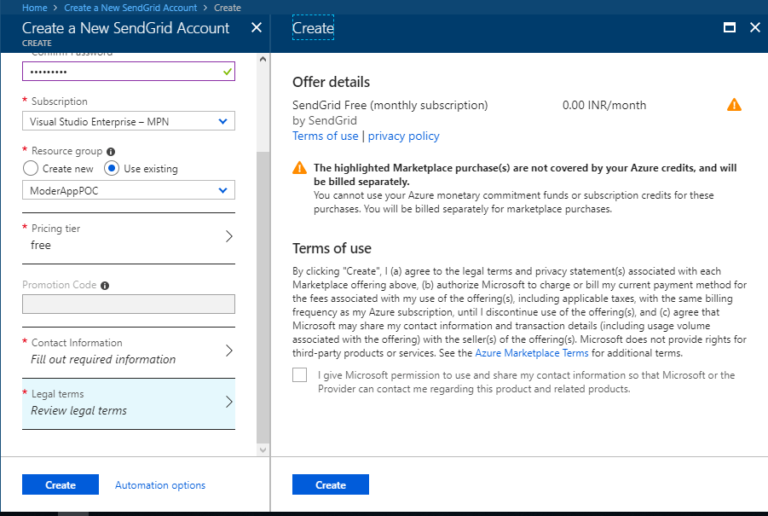Open the Azure Marketplace Terms link
The height and width of the screenshot is (516, 768).
click(x=531, y=353)
